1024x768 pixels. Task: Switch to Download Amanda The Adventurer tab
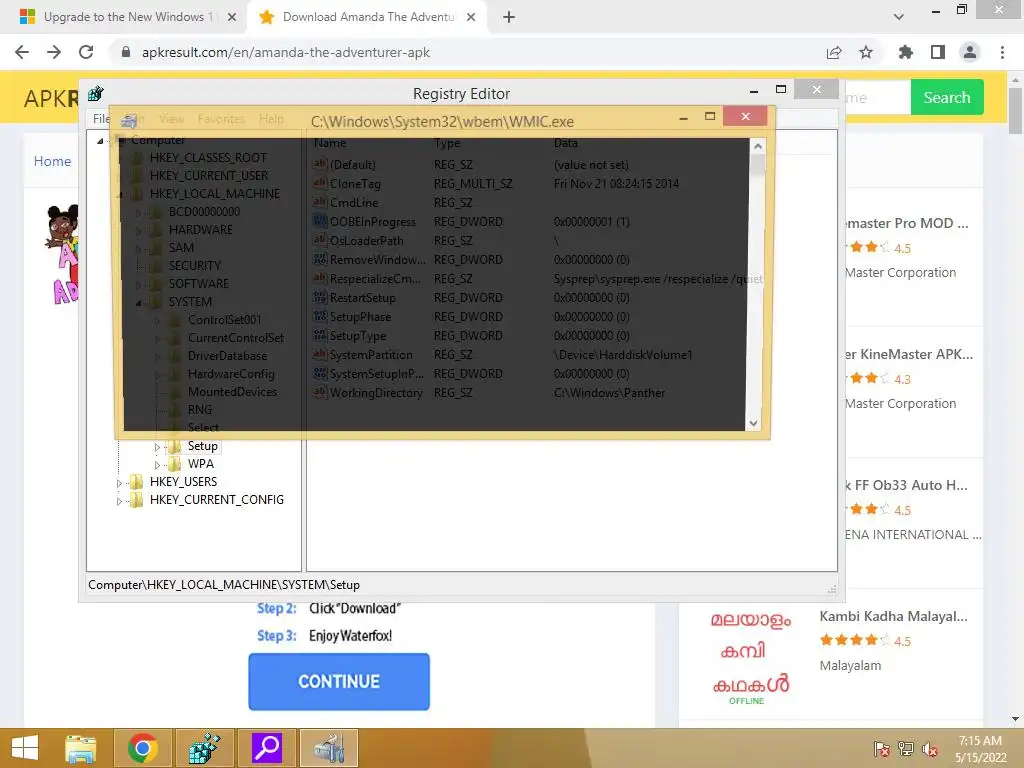(x=367, y=17)
